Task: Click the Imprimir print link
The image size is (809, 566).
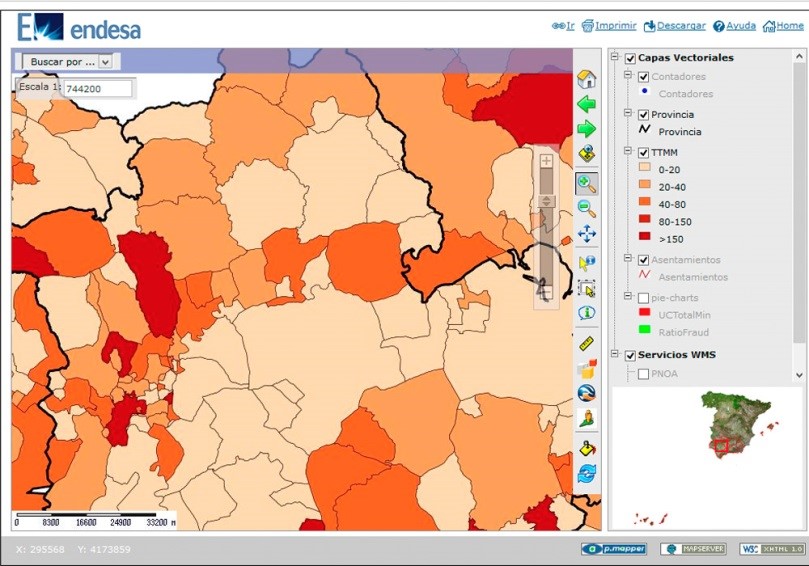Action: [x=615, y=26]
